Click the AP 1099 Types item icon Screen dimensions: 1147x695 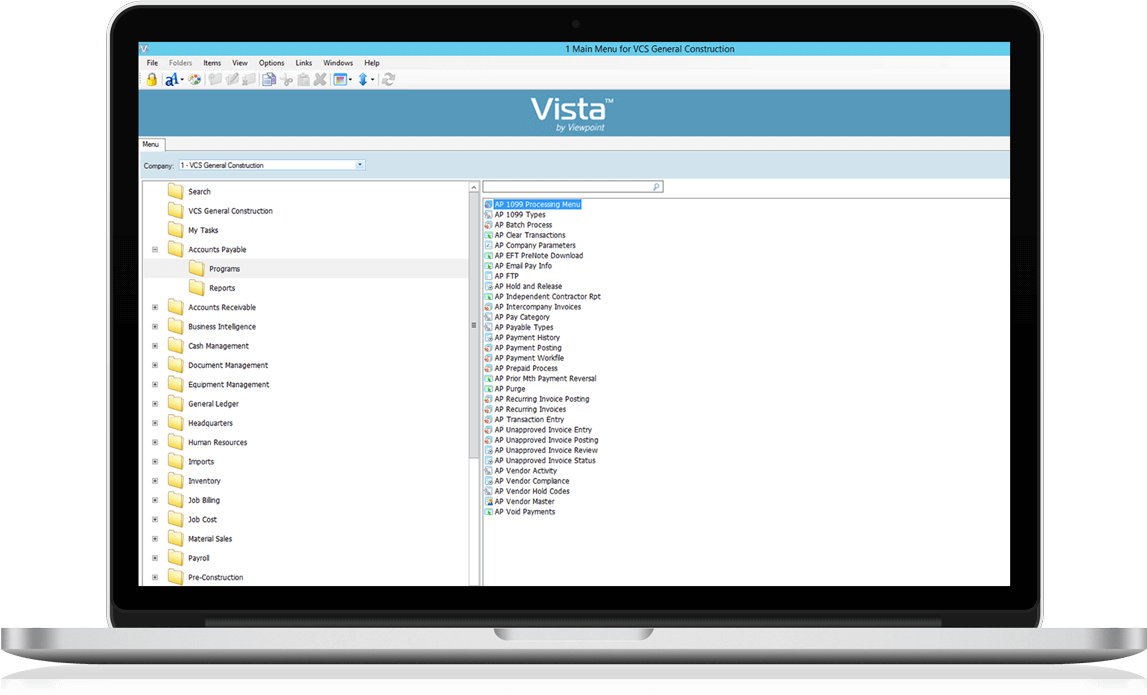(489, 215)
